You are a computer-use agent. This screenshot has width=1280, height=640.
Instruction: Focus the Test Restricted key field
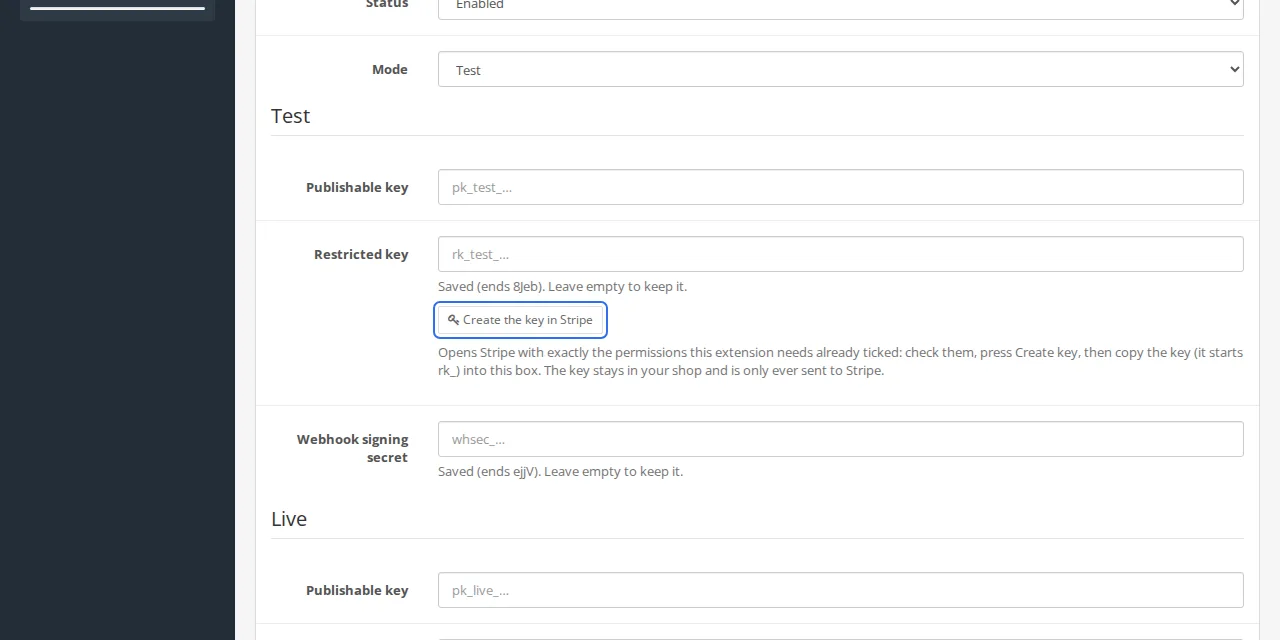[840, 254]
